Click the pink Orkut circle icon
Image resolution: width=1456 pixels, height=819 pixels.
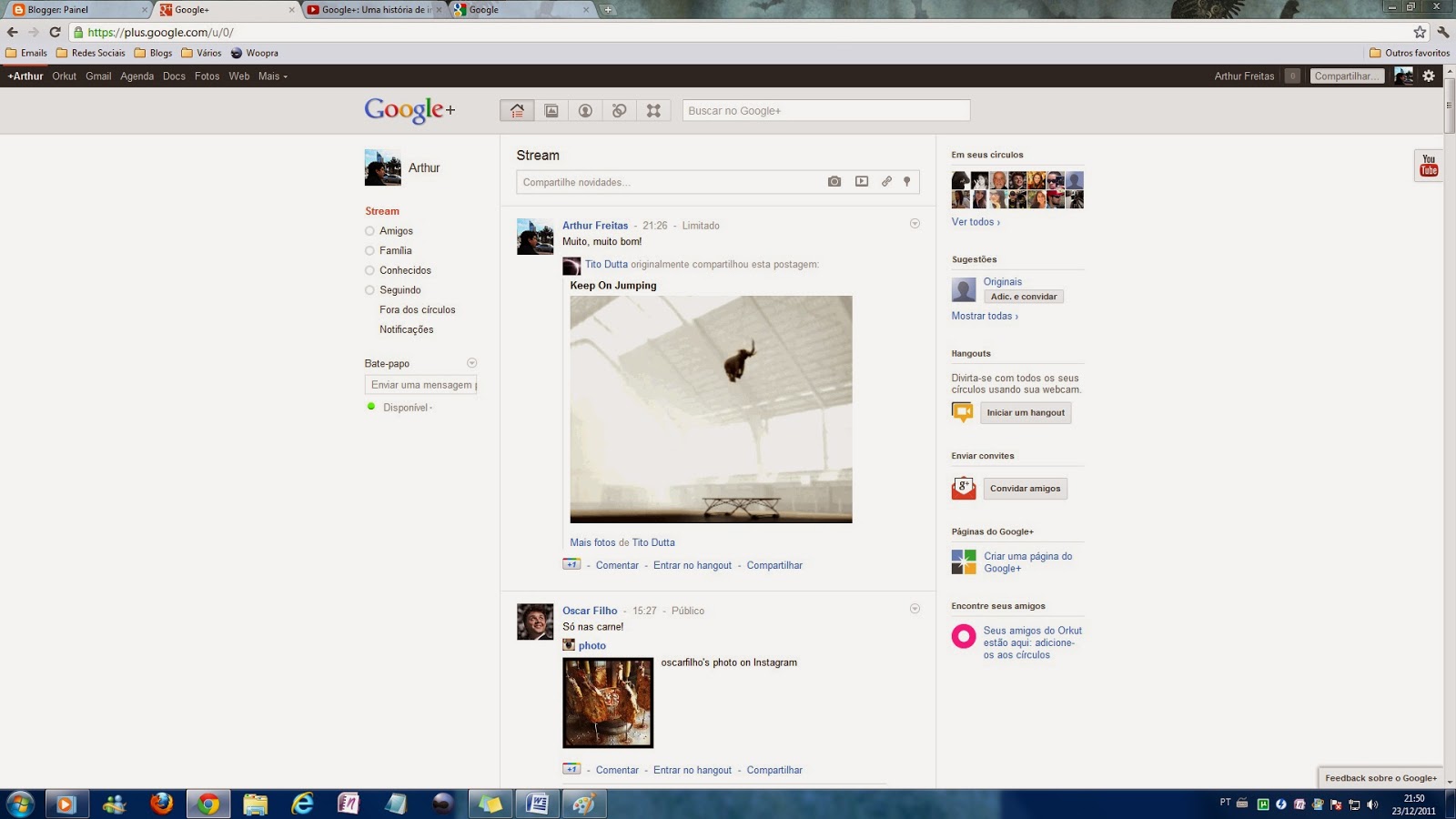(x=964, y=636)
